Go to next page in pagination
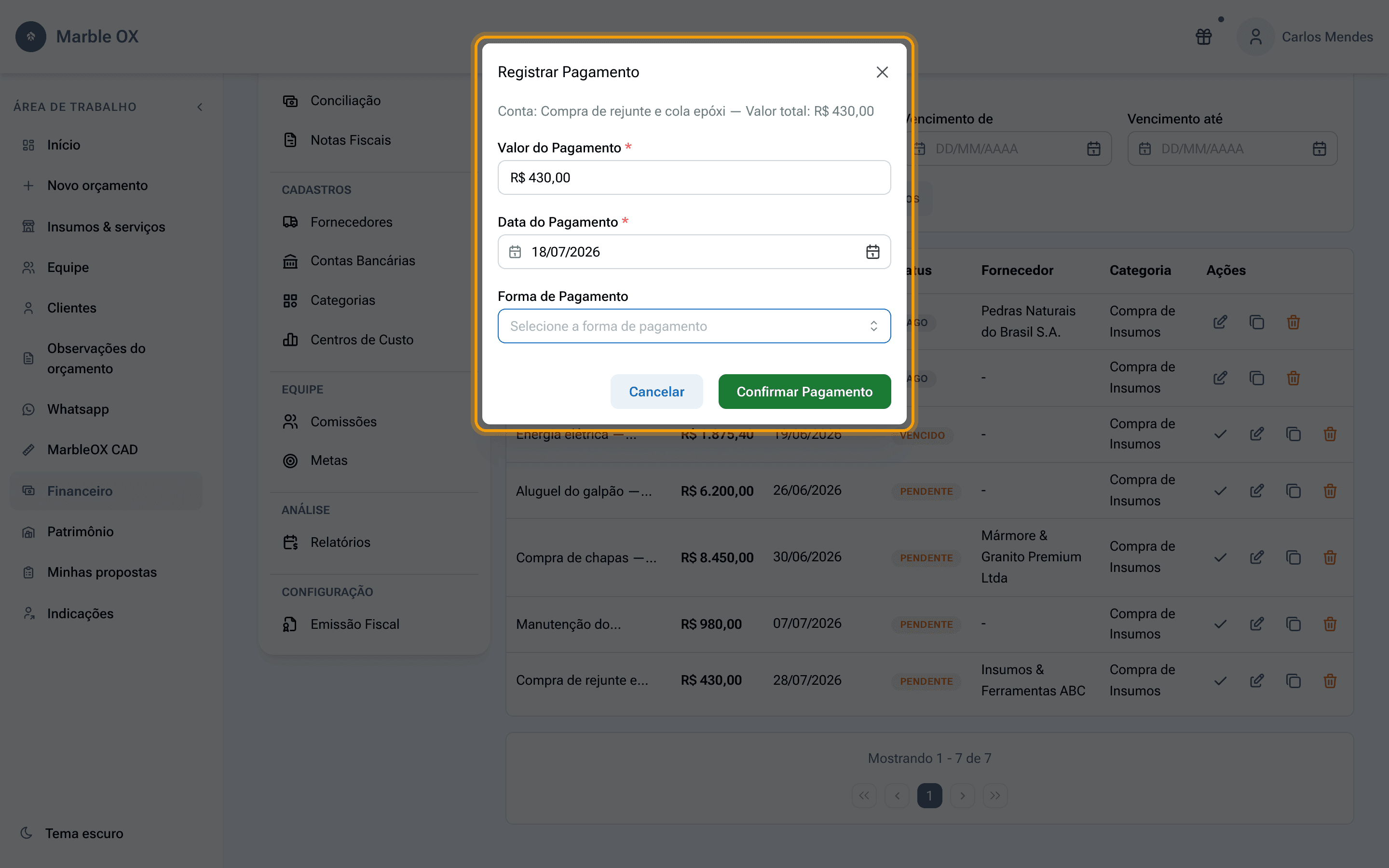Image resolution: width=1389 pixels, height=868 pixels. click(x=963, y=795)
